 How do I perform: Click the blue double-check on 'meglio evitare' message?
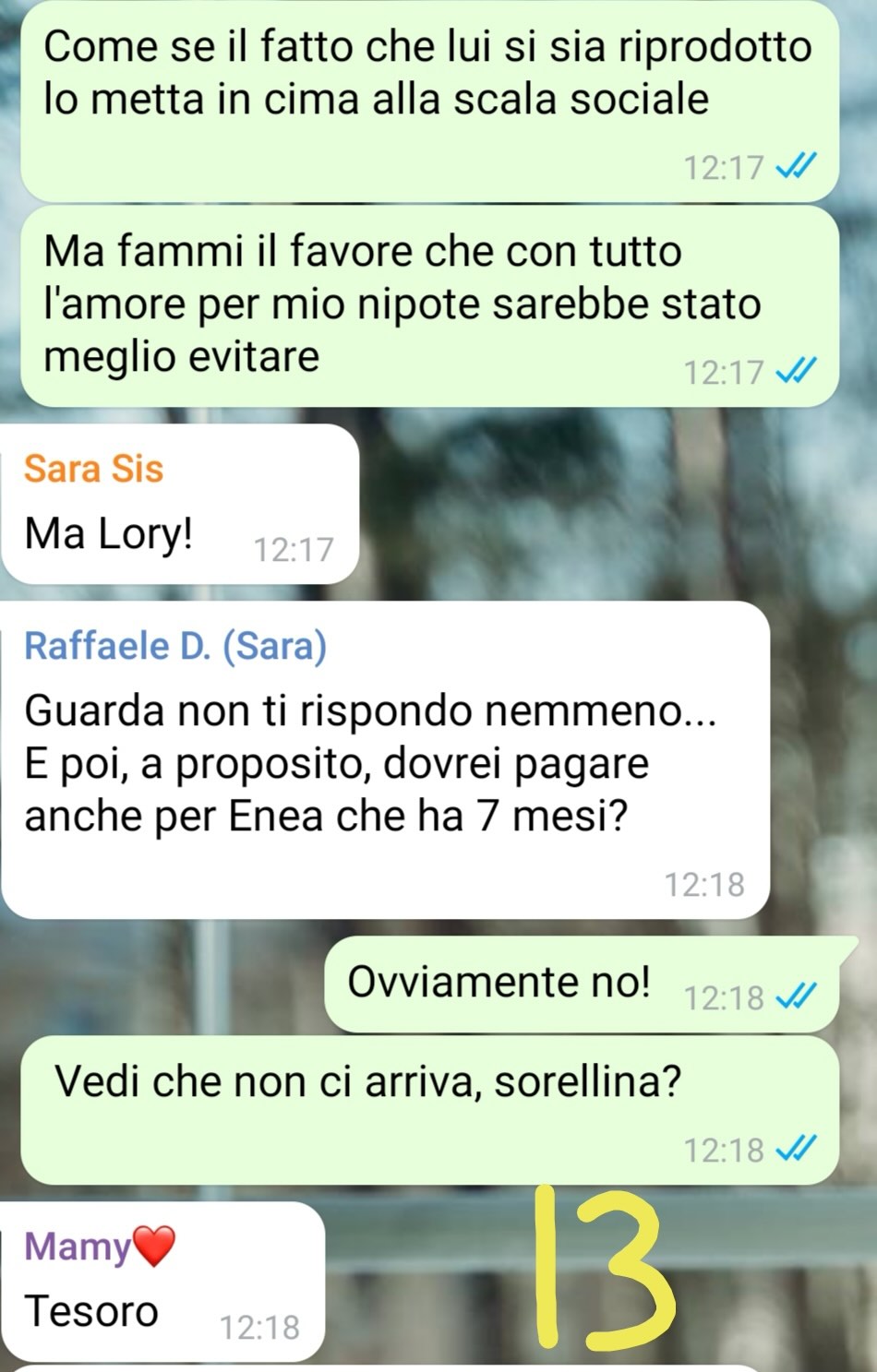pyautogui.click(x=796, y=372)
